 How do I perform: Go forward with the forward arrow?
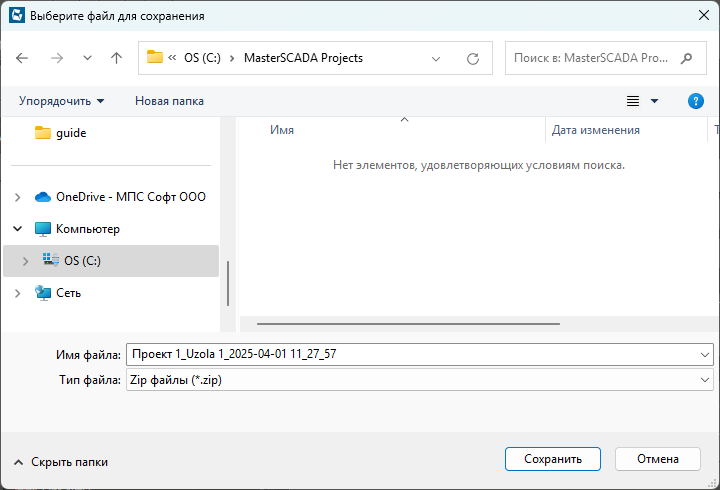57,58
